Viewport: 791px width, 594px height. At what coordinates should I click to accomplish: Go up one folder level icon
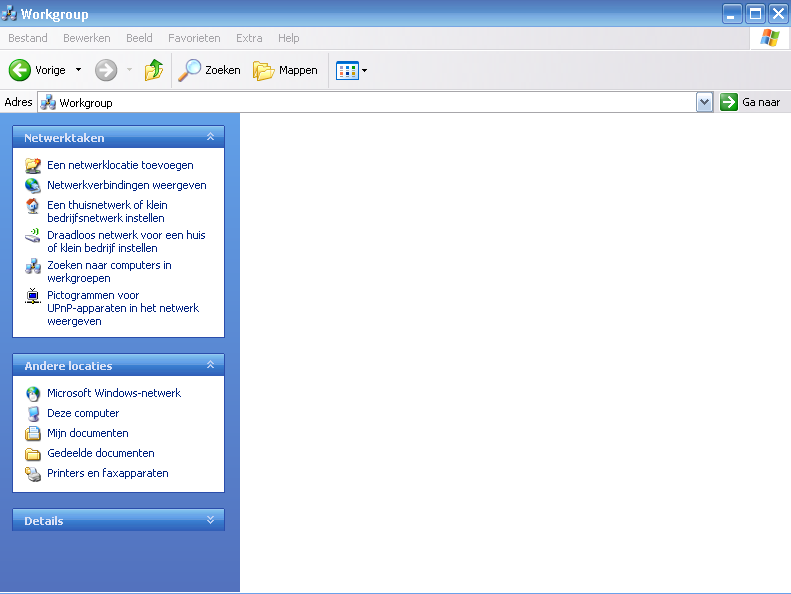[154, 70]
